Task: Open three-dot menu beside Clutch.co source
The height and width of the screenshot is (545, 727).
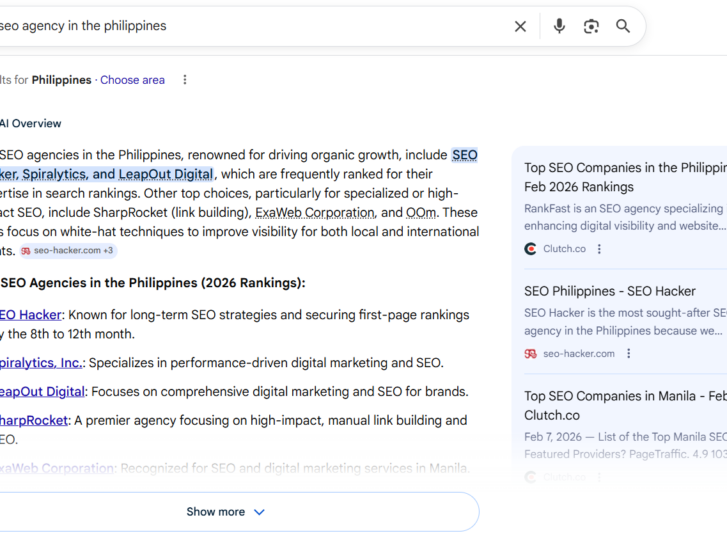Action: pyautogui.click(x=600, y=249)
